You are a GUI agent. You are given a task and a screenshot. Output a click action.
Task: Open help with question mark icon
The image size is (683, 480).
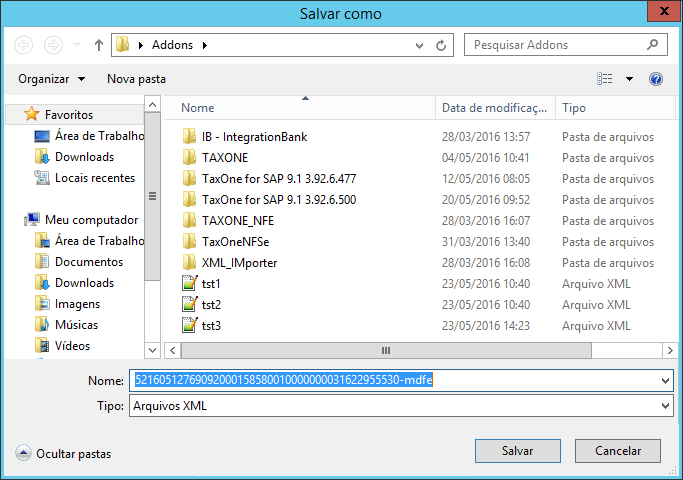656,79
